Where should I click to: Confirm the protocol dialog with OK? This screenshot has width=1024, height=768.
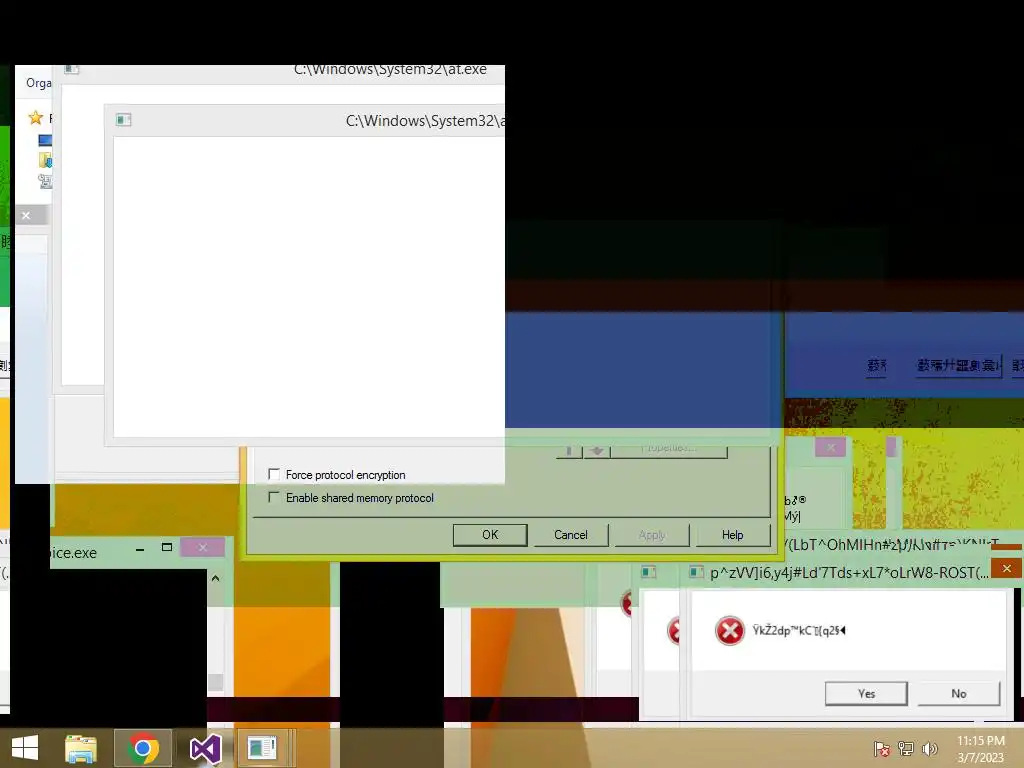tap(490, 535)
